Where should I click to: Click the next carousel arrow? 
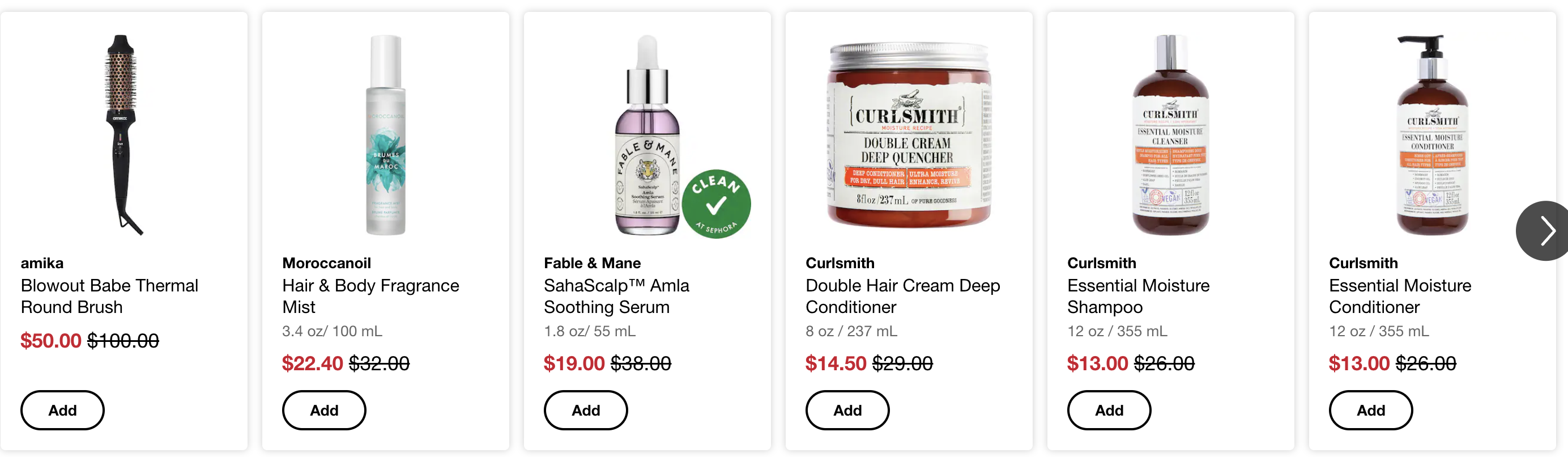click(x=1544, y=231)
